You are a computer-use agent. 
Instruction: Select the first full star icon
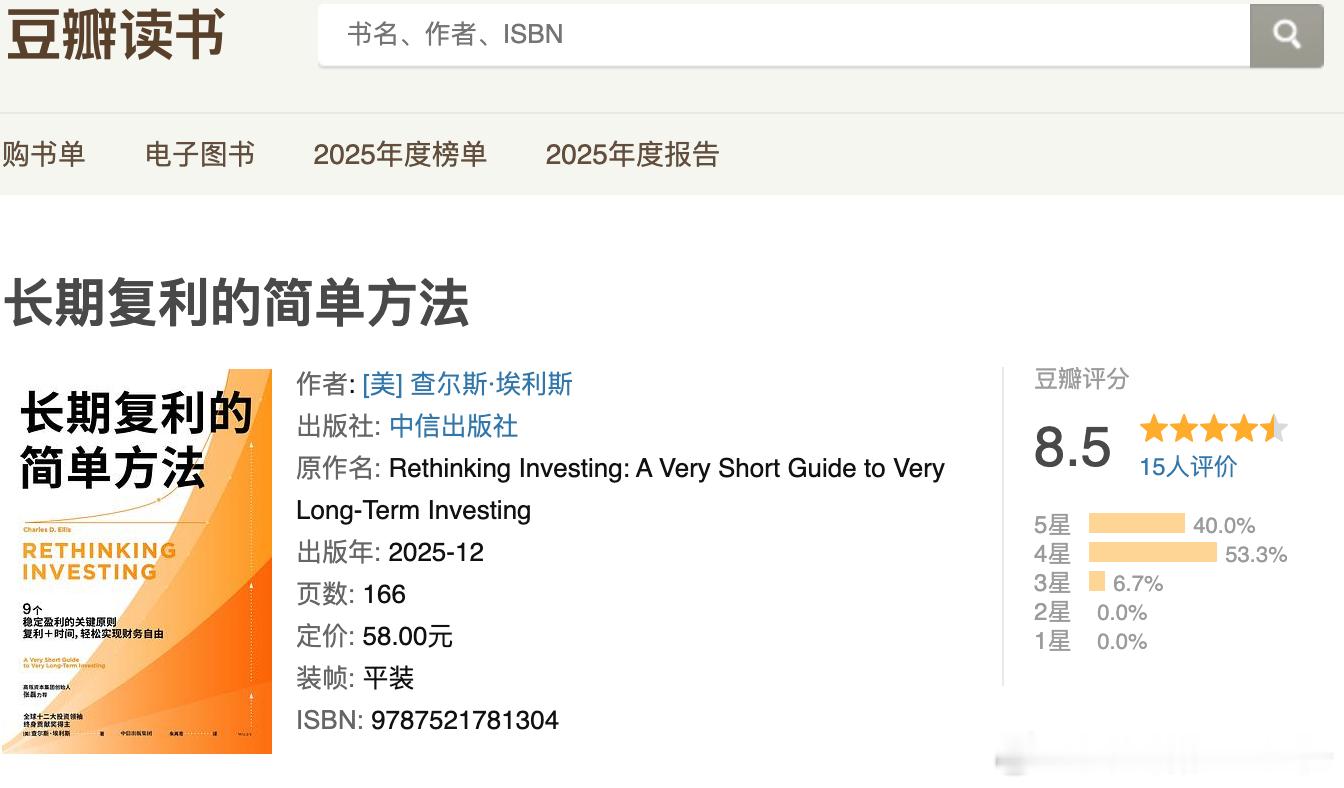point(1152,428)
